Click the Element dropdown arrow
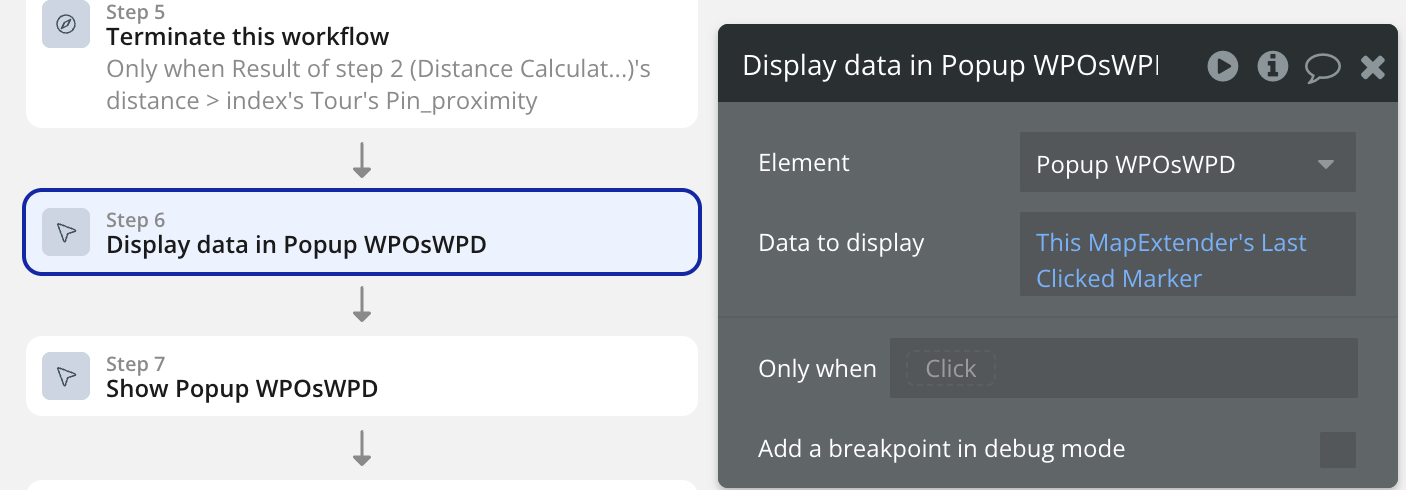The height and width of the screenshot is (490, 1406). [1326, 164]
